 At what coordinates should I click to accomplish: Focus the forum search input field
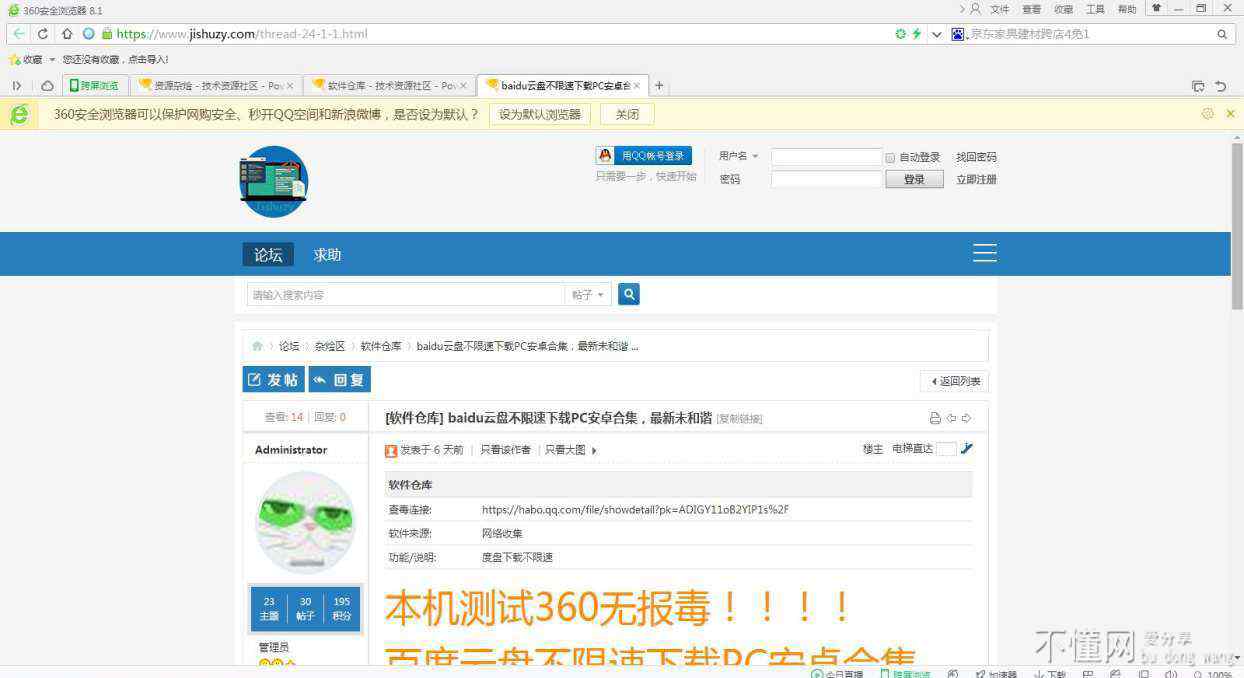coord(405,295)
